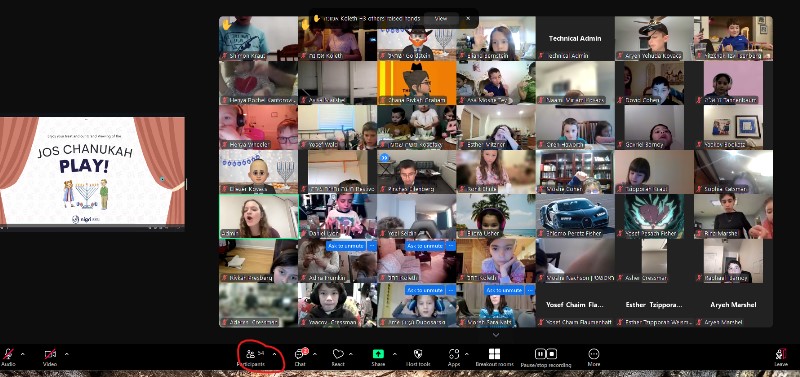Pause the recording
This screenshot has height=377, width=800.
coord(540,354)
